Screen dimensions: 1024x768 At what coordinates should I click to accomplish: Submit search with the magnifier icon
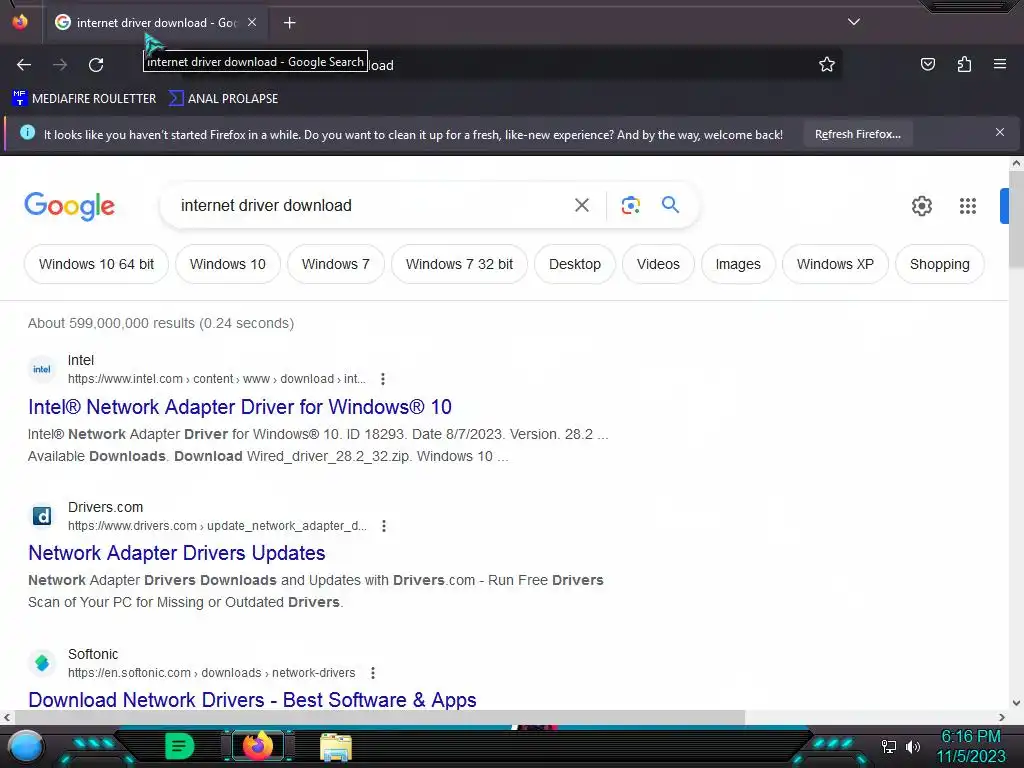pyautogui.click(x=670, y=205)
